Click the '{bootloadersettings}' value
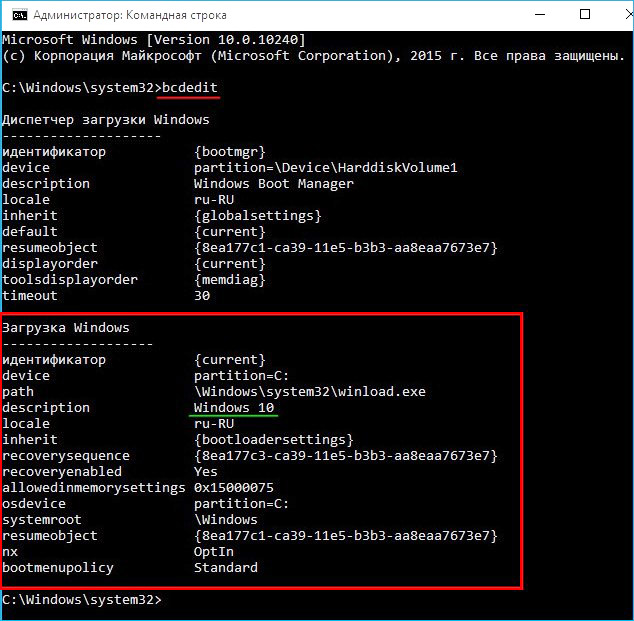 tap(274, 439)
